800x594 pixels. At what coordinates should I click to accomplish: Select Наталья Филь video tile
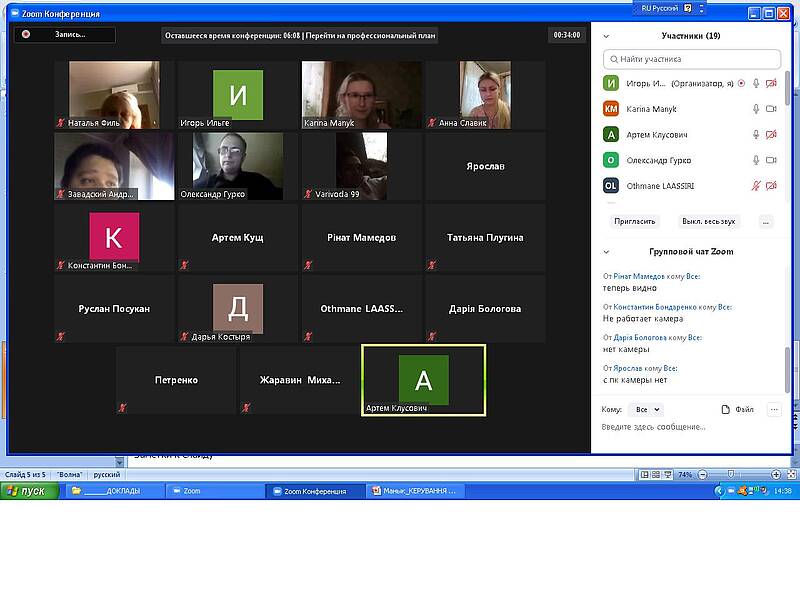pos(114,95)
